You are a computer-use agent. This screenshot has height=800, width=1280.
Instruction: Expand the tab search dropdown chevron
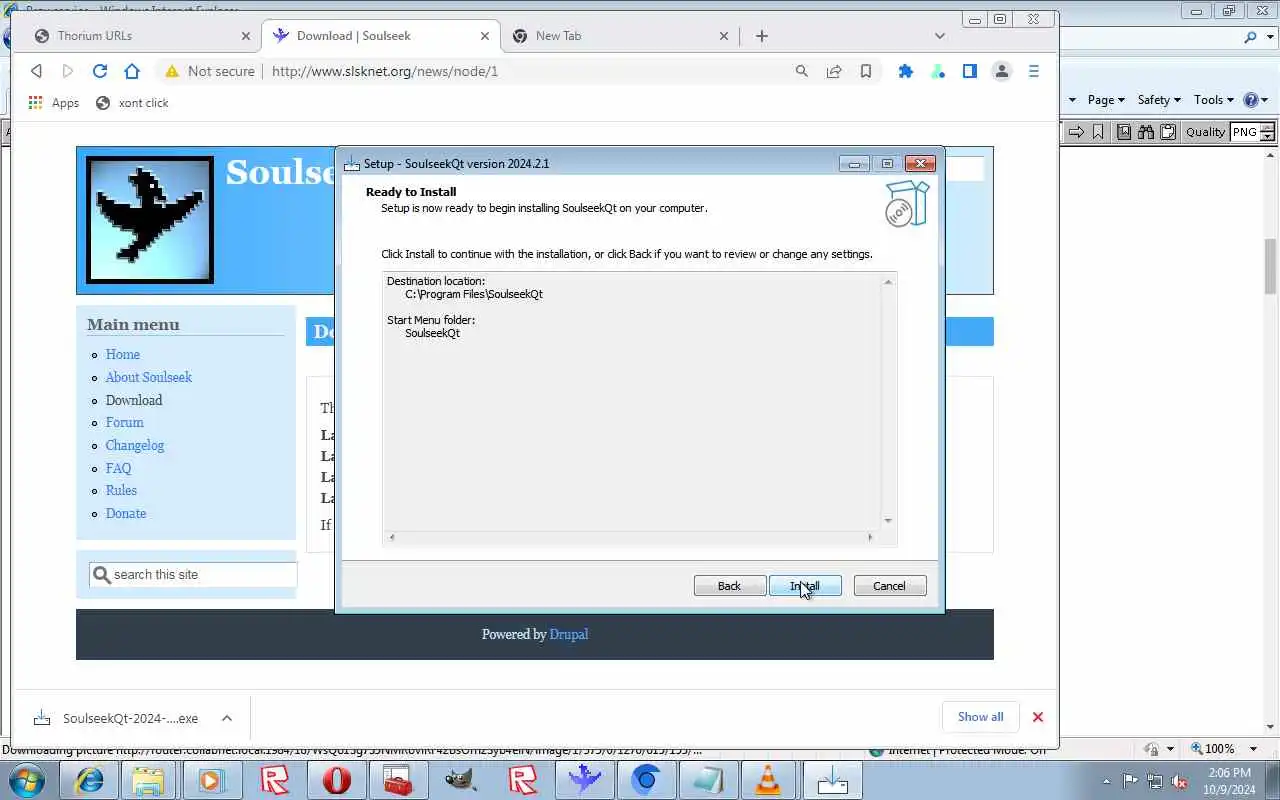[x=940, y=36]
